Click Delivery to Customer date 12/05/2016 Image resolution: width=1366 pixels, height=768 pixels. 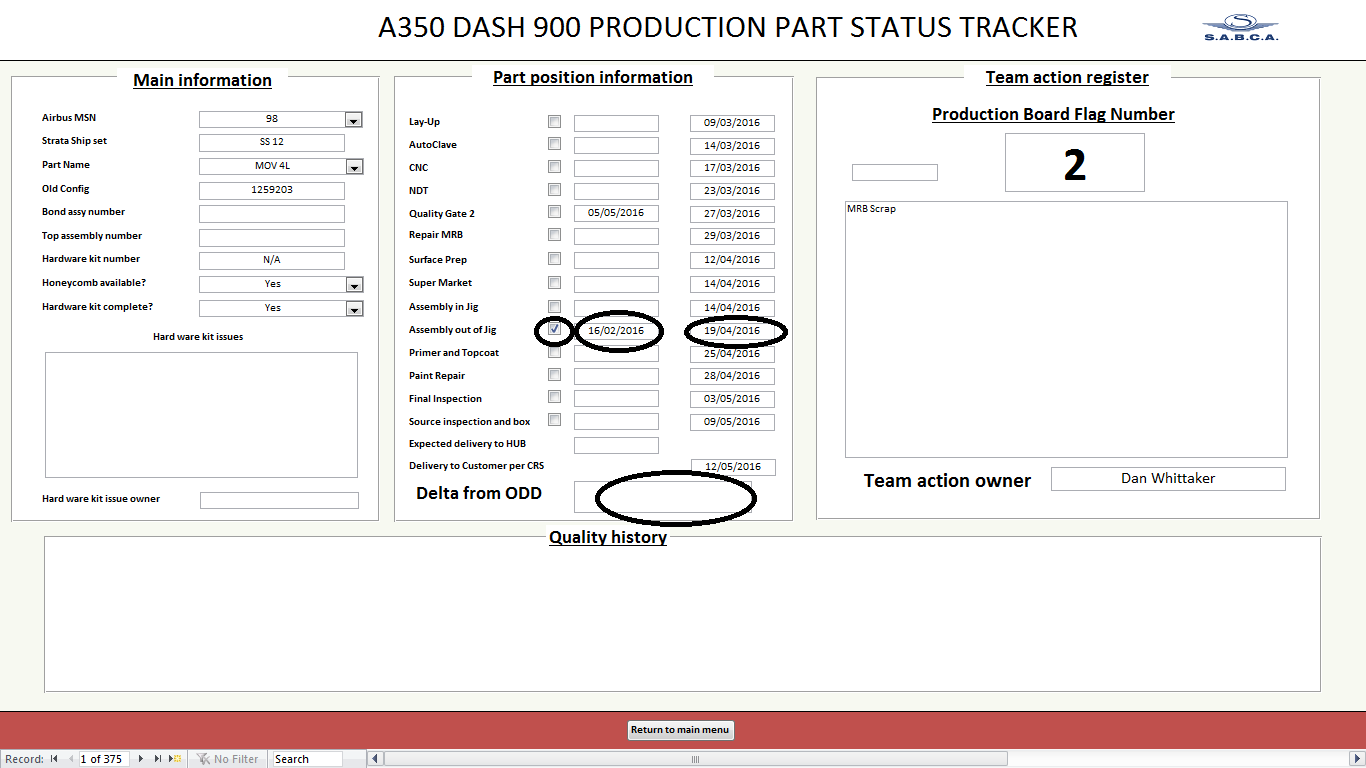[733, 468]
